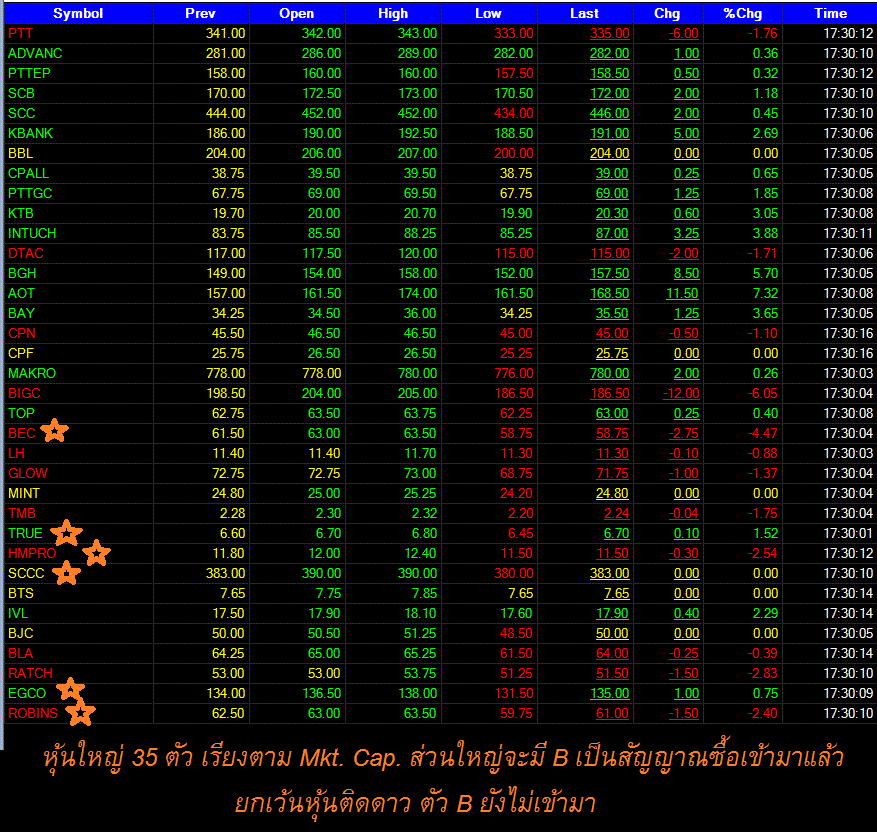Click the Prev column header

(x=201, y=13)
